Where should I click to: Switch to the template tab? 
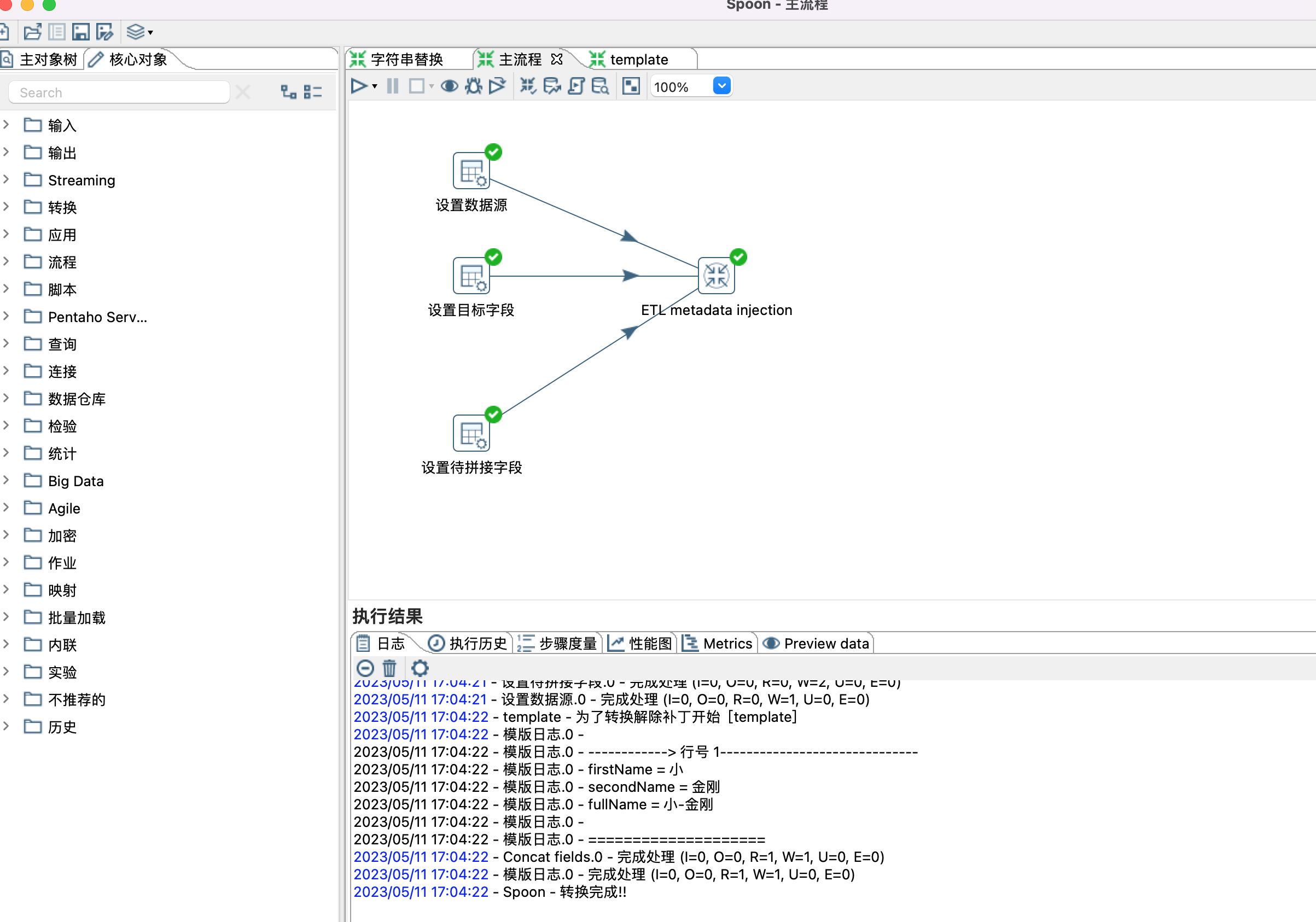pos(639,59)
